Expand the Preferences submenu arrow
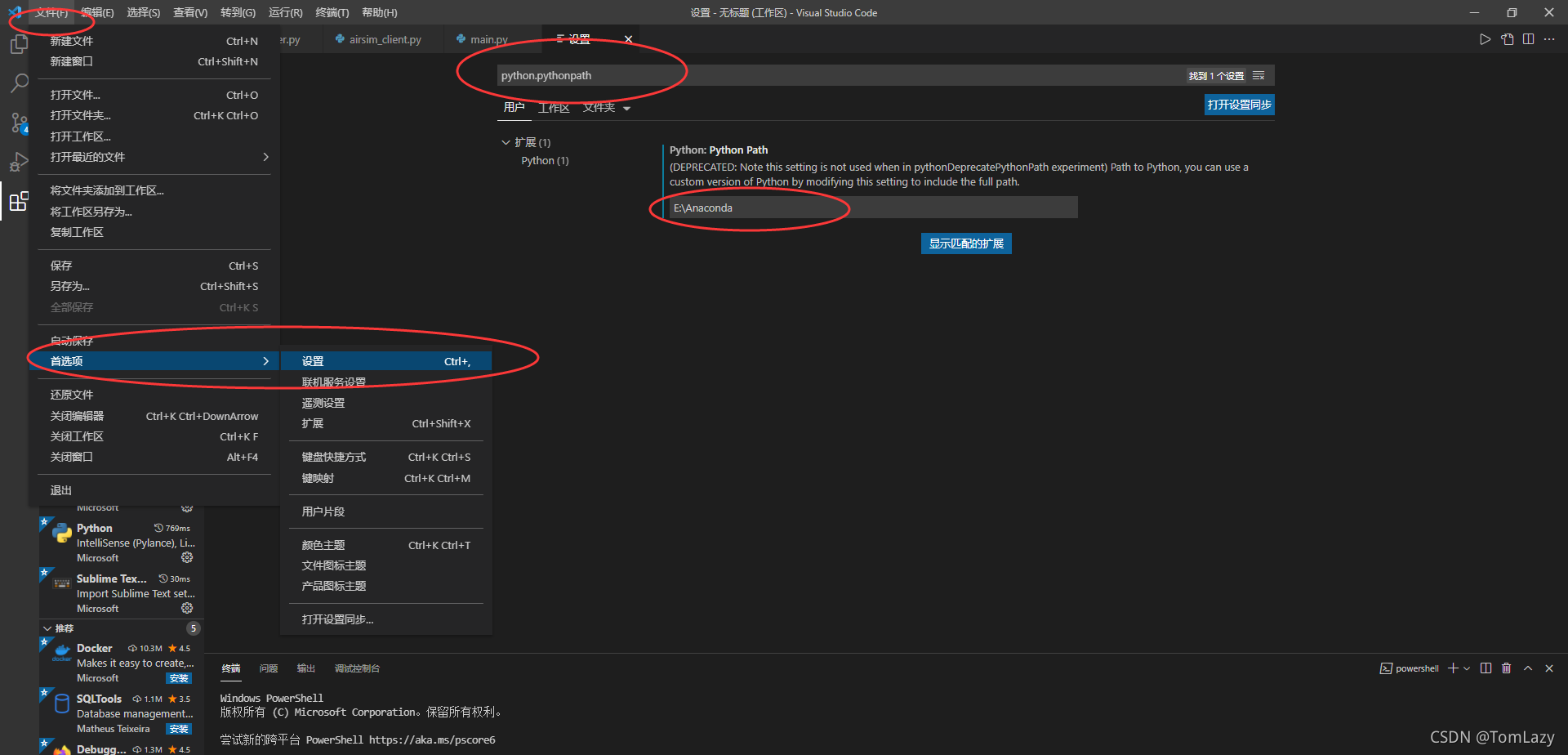The image size is (1568, 755). [x=265, y=361]
